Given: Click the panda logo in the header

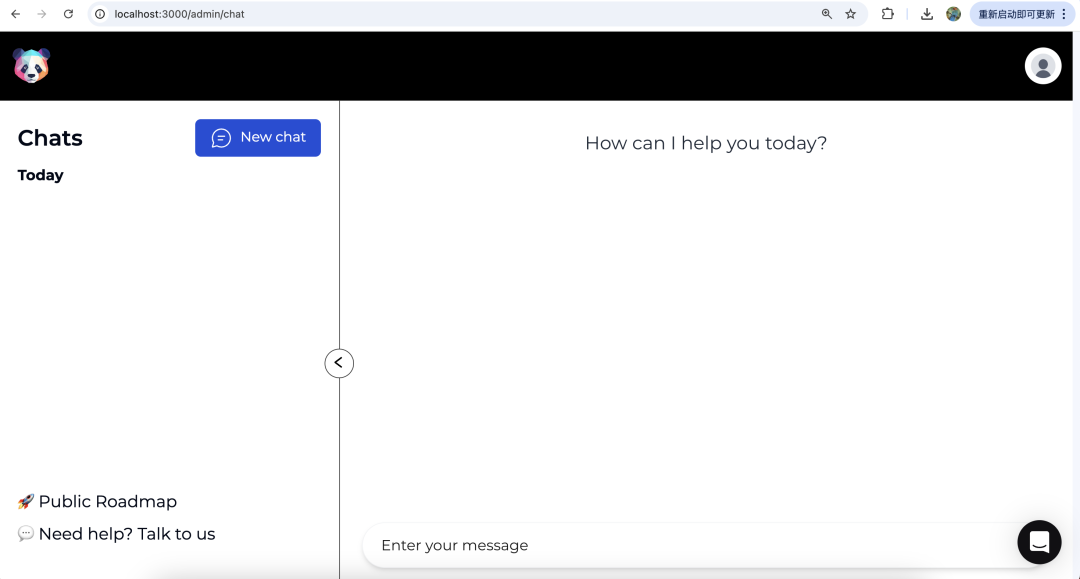Looking at the screenshot, I should tap(31, 66).
